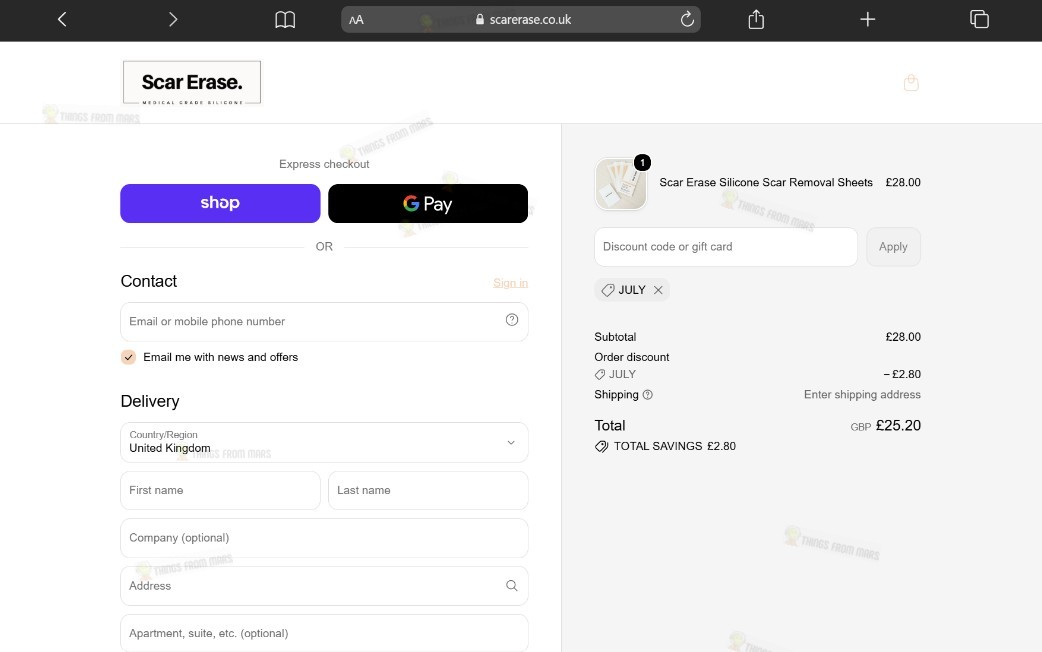The height and width of the screenshot is (652, 1042).
Task: Click the total amount £25.20
Action: (898, 425)
